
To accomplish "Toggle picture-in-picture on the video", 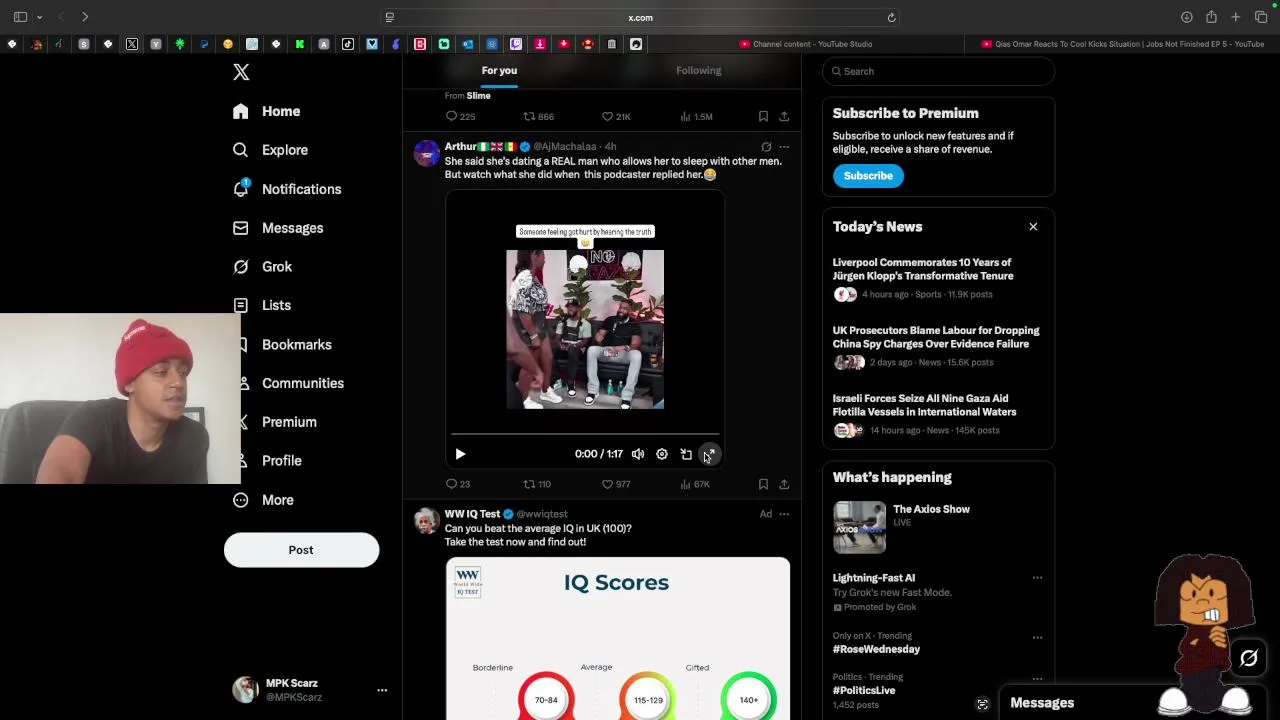I will tap(686, 454).
